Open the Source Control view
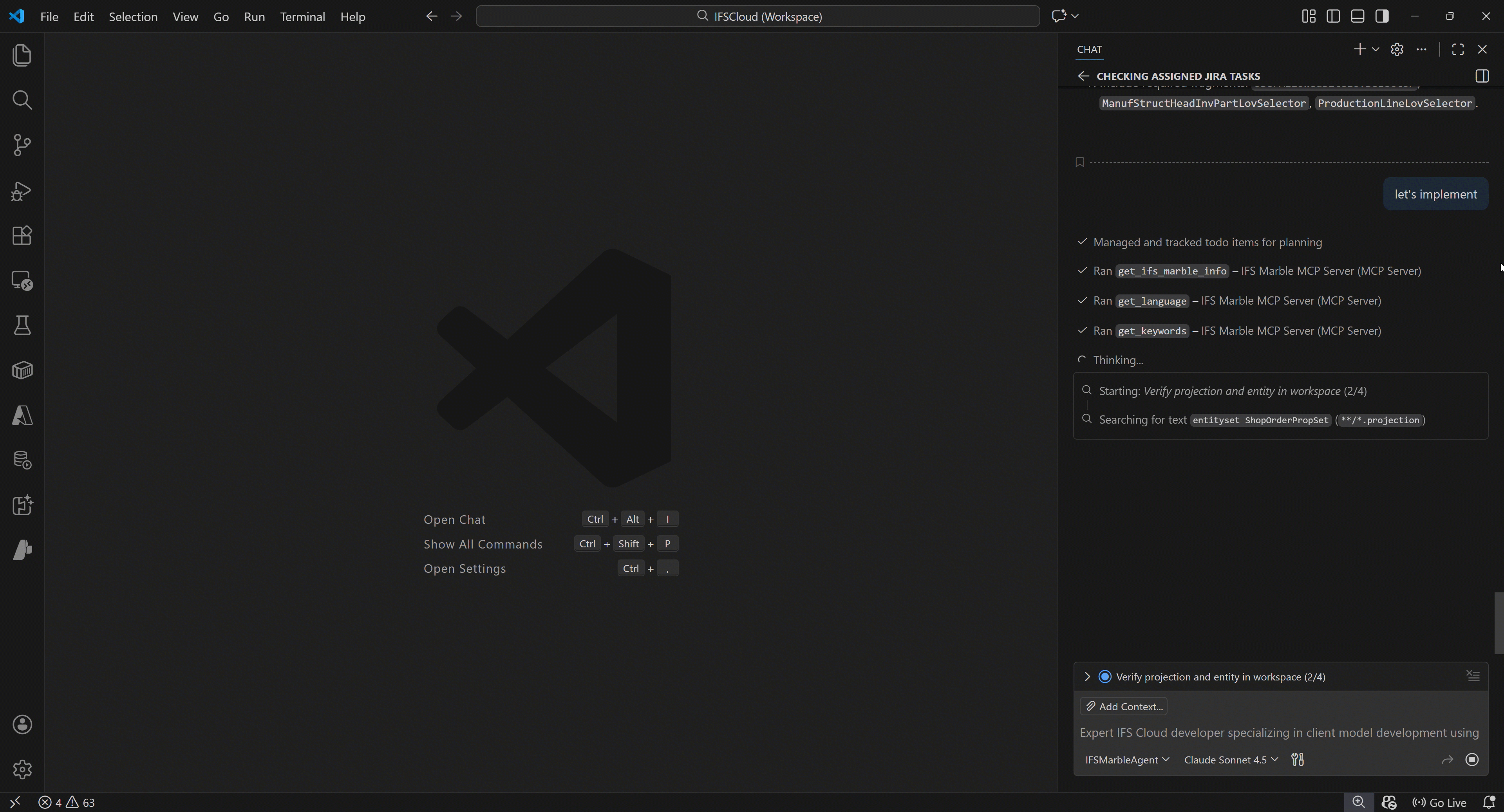 (x=22, y=145)
